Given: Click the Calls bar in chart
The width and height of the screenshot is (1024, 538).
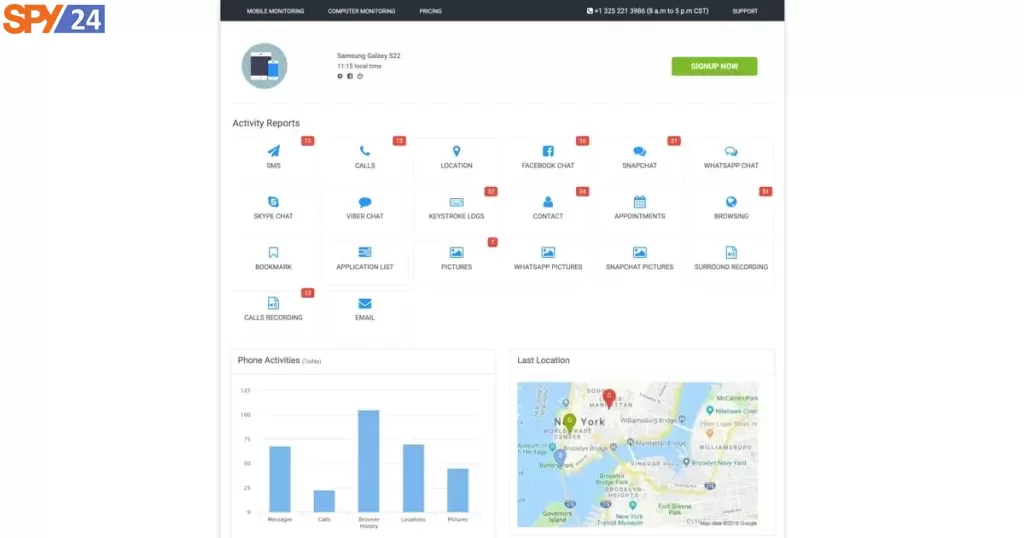Looking at the screenshot, I should [x=325, y=501].
